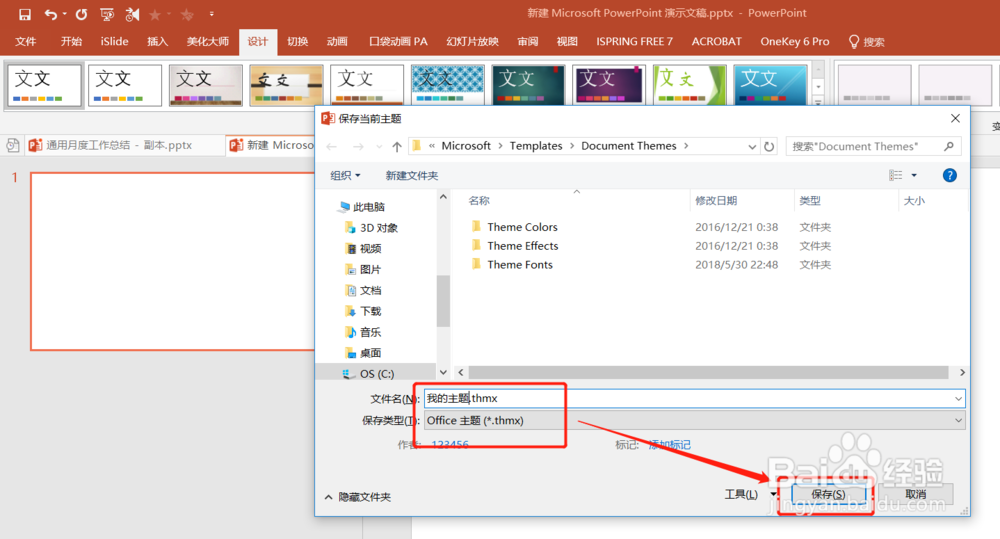Open the 口袋动画 PA tab
1000x539 pixels.
coord(399,41)
